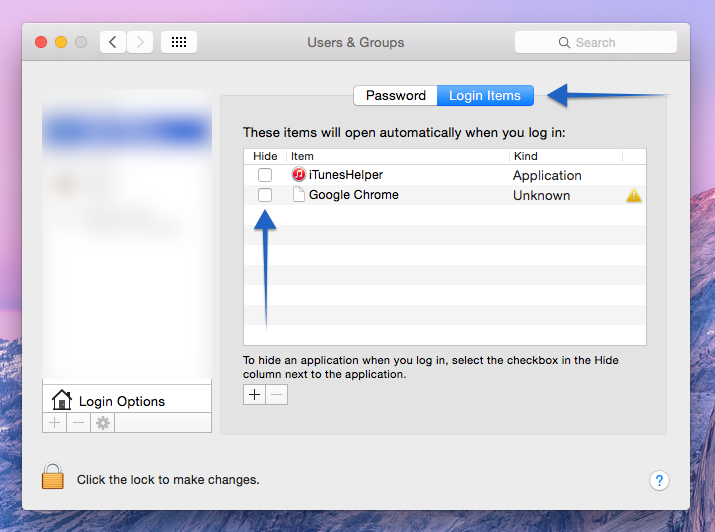Sort by the Kind column header
The image size is (715, 532).
point(566,156)
